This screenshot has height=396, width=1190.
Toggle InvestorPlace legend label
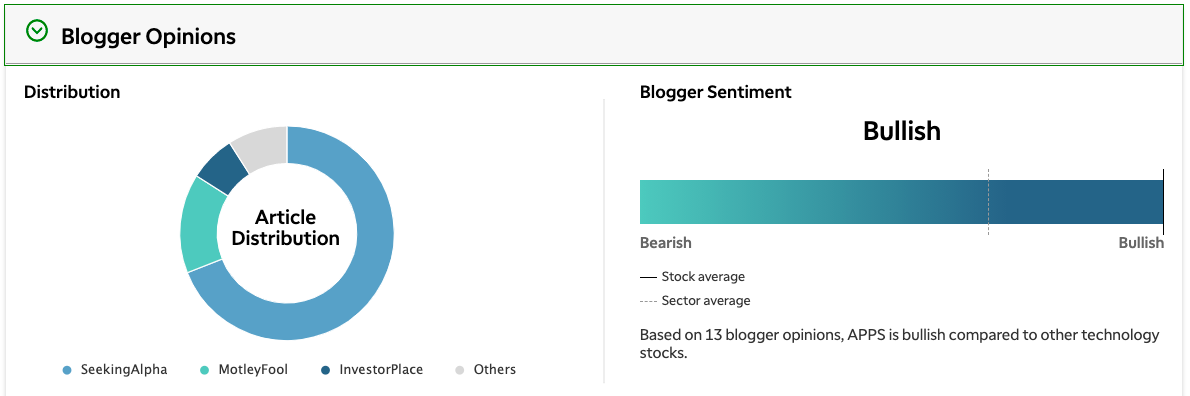click(x=381, y=370)
